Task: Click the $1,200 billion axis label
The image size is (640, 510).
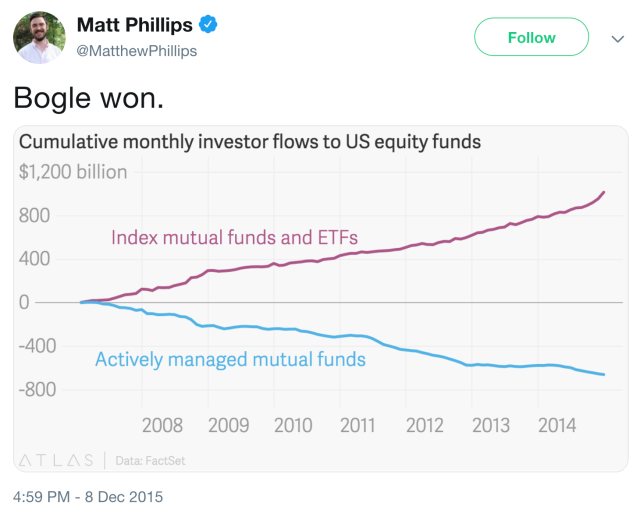Action: coord(73,172)
